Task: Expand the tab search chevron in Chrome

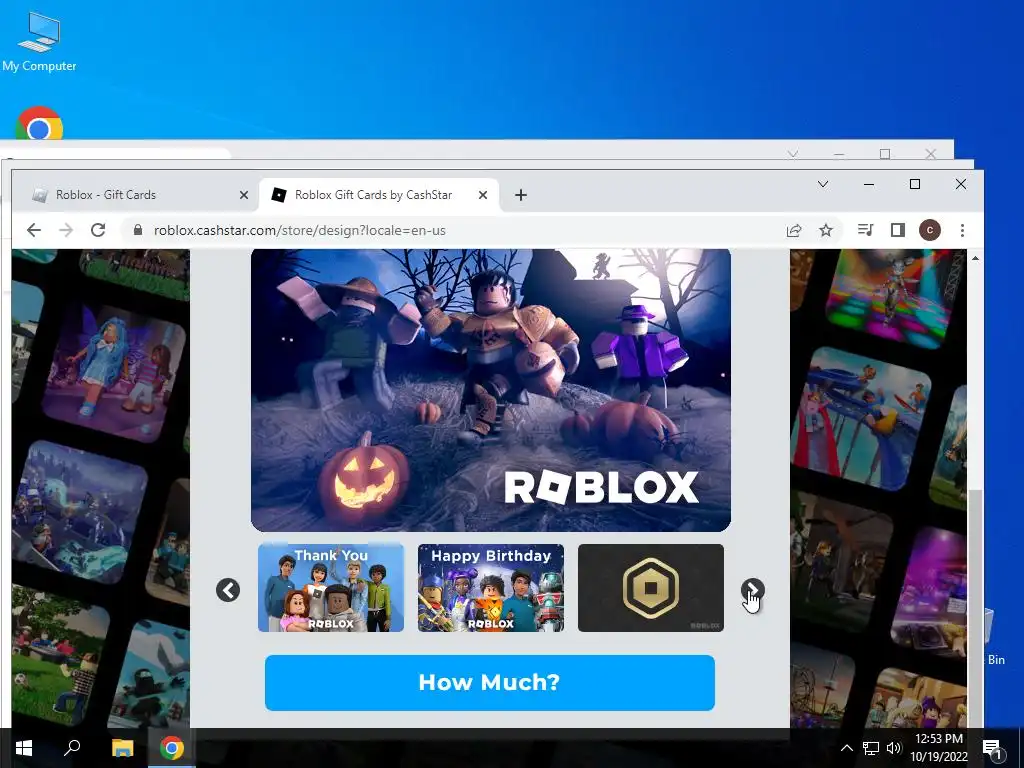Action: tap(823, 184)
